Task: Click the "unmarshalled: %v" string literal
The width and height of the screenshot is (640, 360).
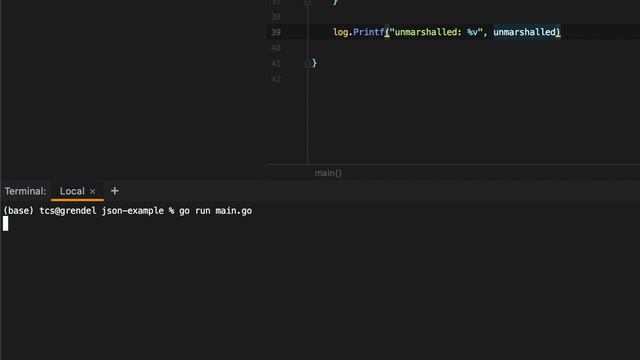Action: click(436, 32)
